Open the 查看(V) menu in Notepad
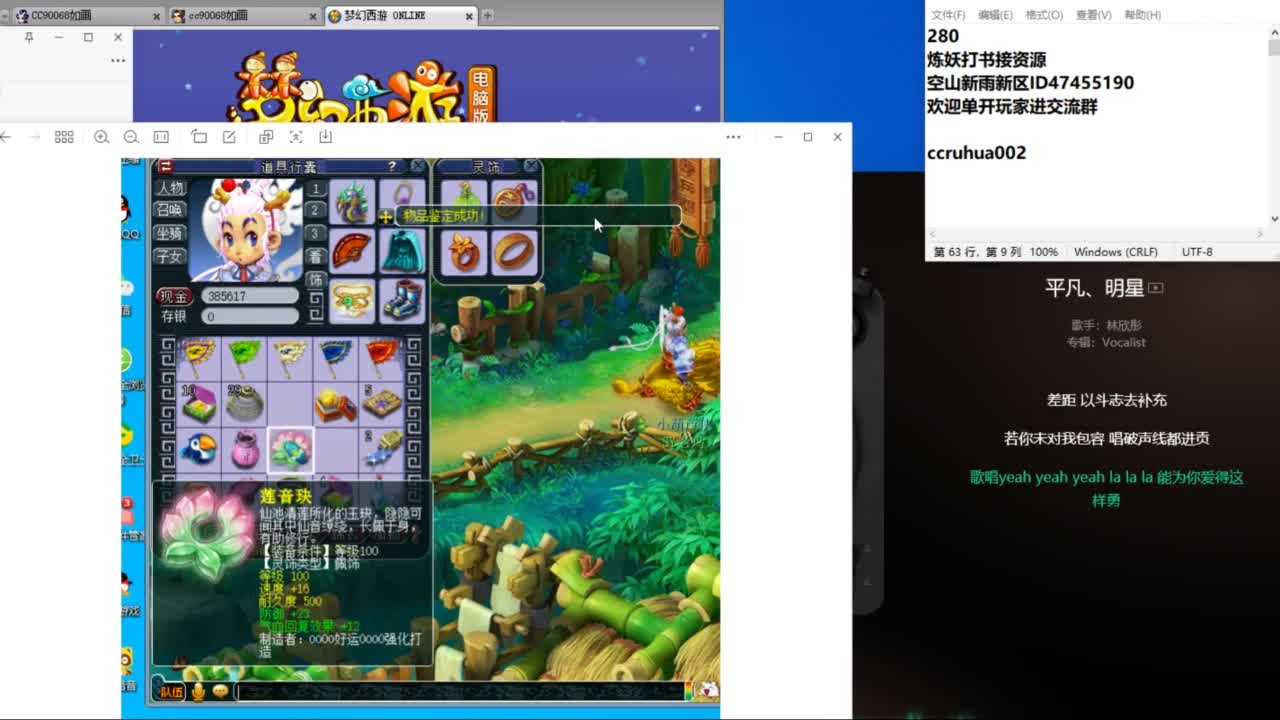Viewport: 1280px width, 720px height. click(1093, 15)
